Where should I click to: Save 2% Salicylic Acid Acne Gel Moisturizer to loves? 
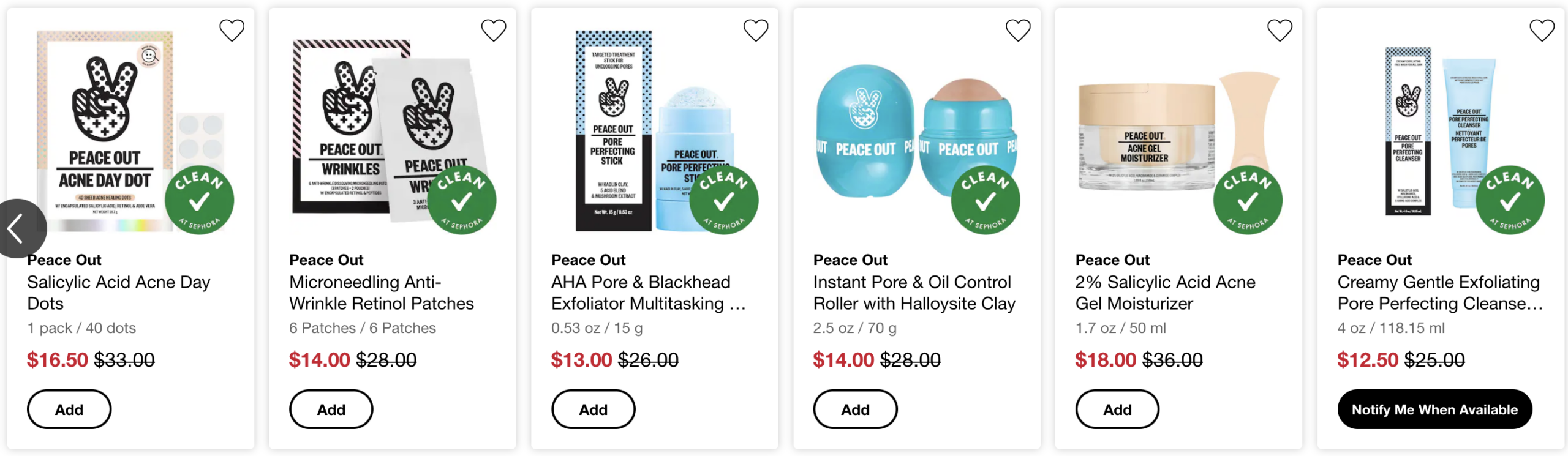(x=1280, y=30)
